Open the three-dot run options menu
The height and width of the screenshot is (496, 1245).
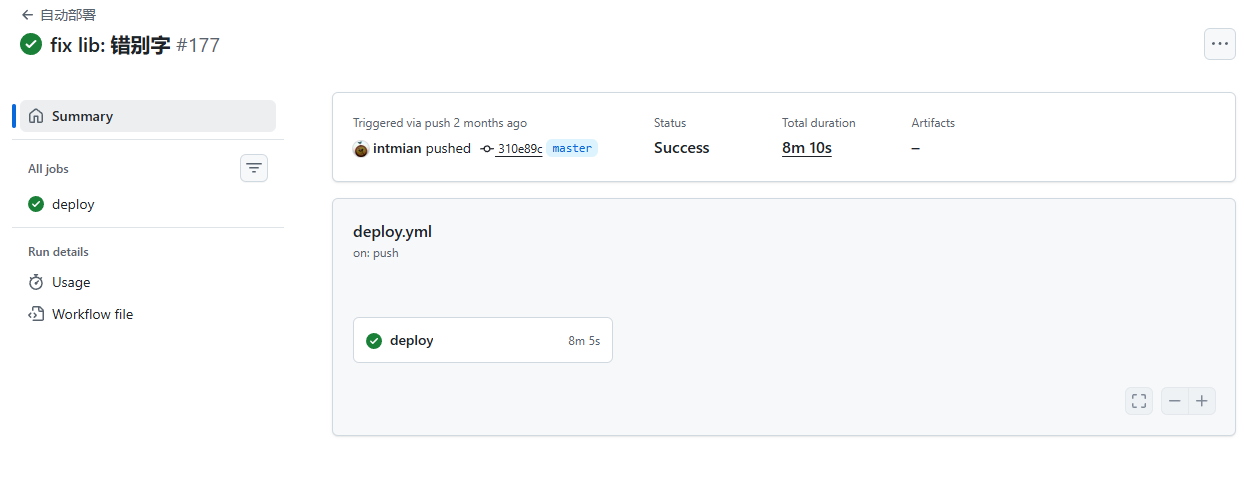click(x=1219, y=44)
